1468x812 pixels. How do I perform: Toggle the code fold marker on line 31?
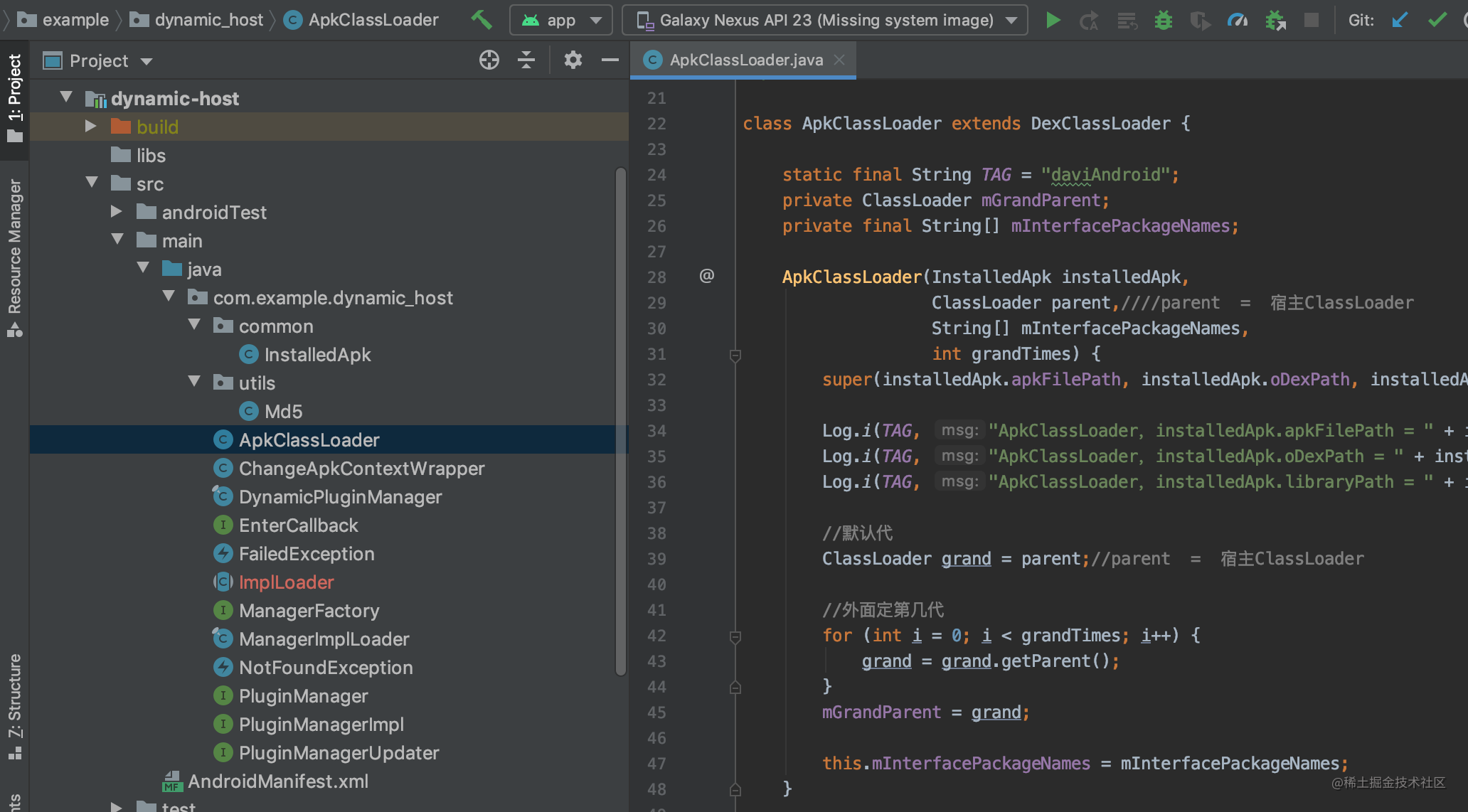pos(735,355)
